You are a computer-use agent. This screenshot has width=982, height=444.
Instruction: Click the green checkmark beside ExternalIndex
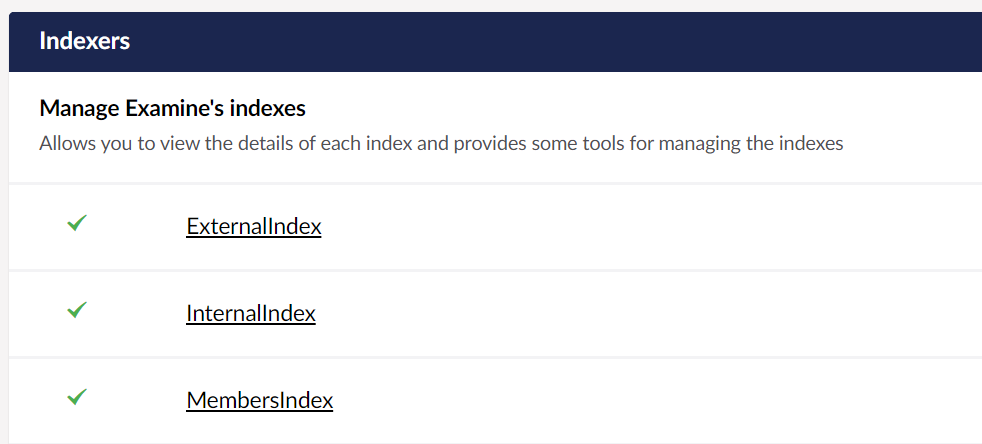76,223
